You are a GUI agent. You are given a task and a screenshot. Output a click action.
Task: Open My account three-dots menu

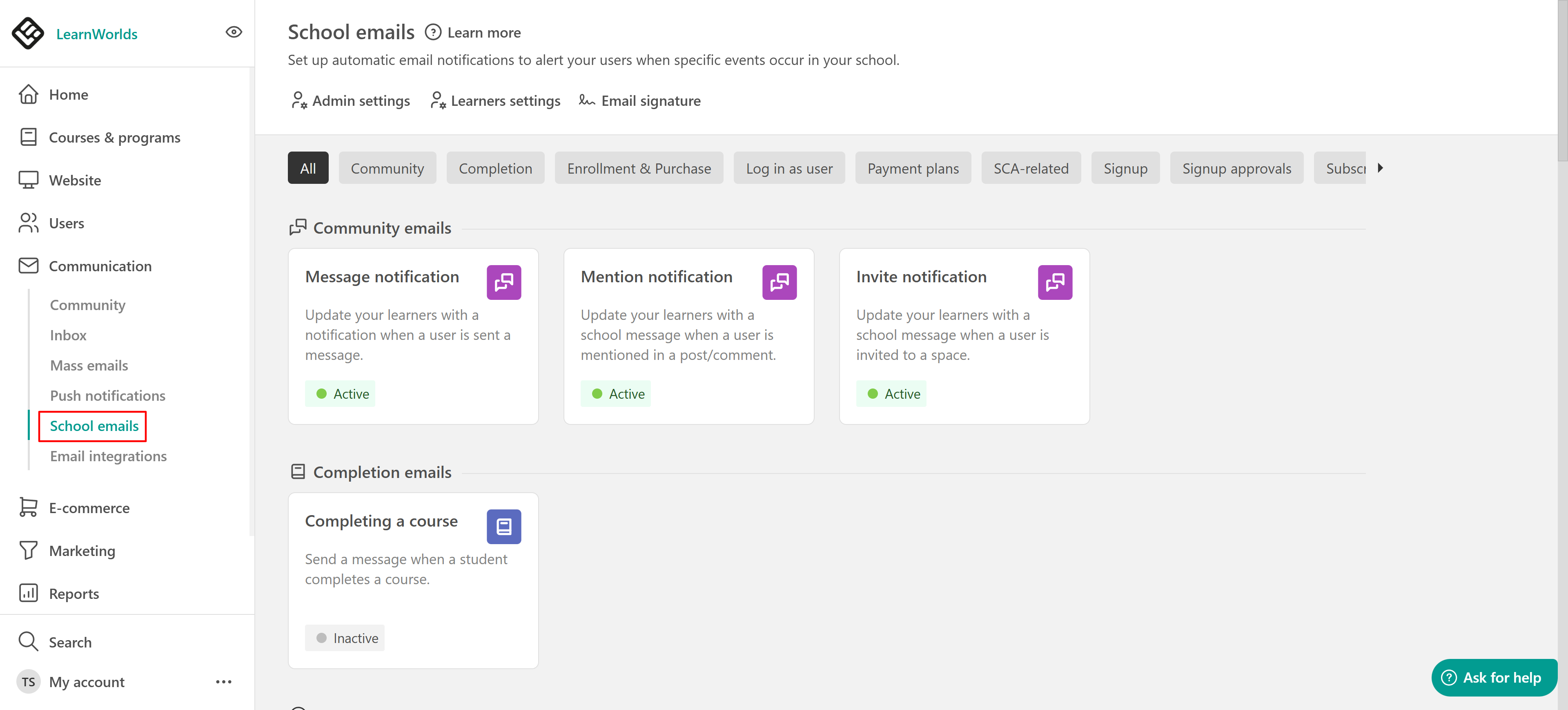[x=223, y=682]
